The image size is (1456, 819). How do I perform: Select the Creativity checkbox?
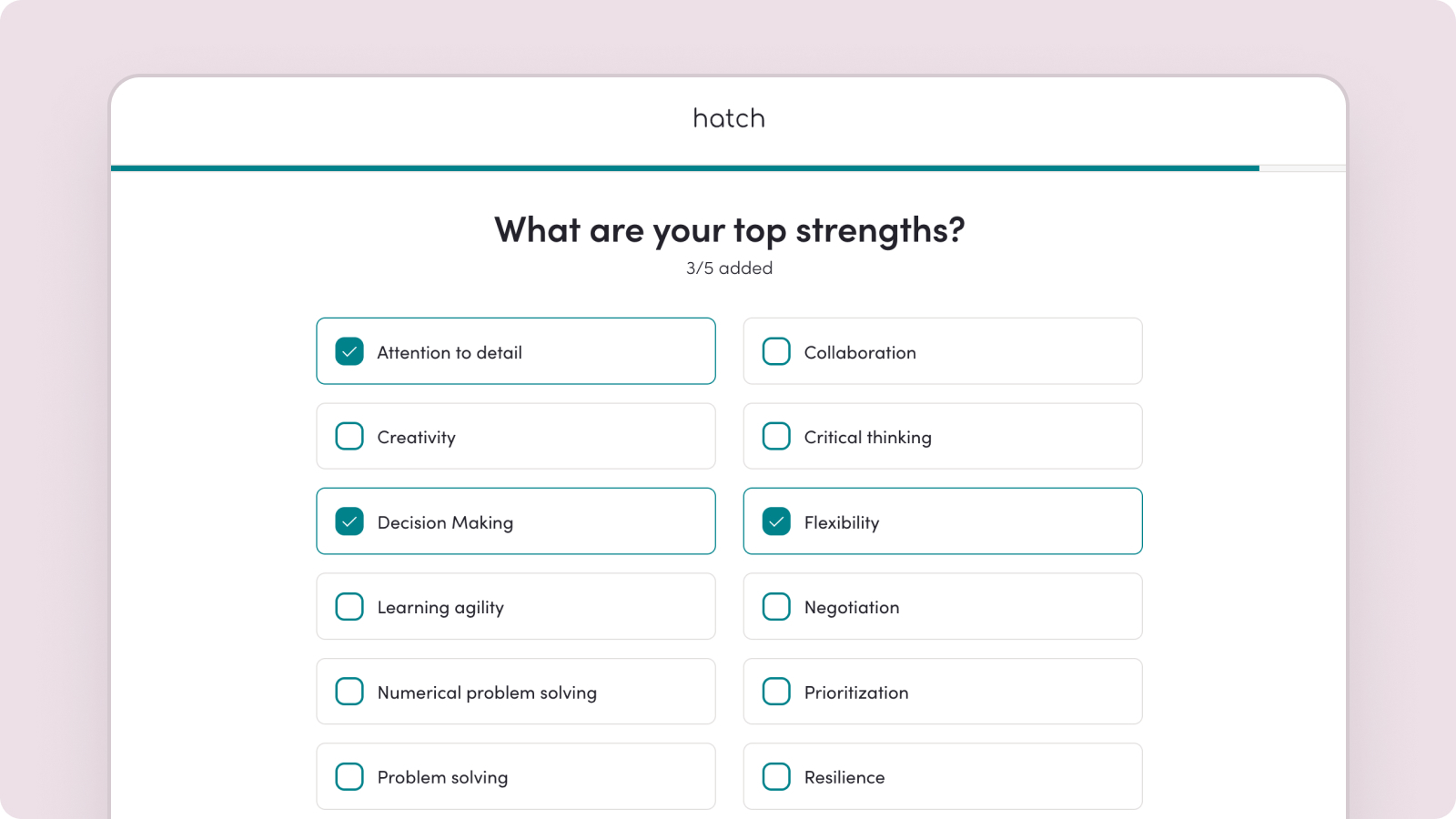point(349,436)
